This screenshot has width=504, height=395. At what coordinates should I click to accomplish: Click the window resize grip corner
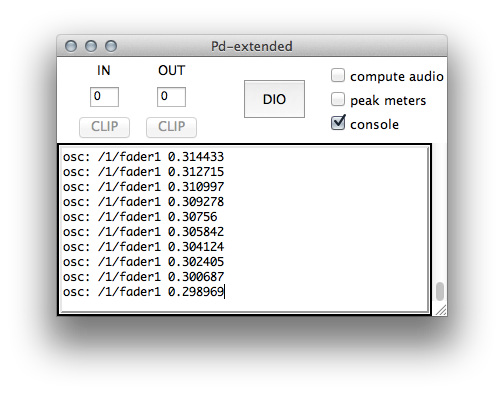point(441,310)
